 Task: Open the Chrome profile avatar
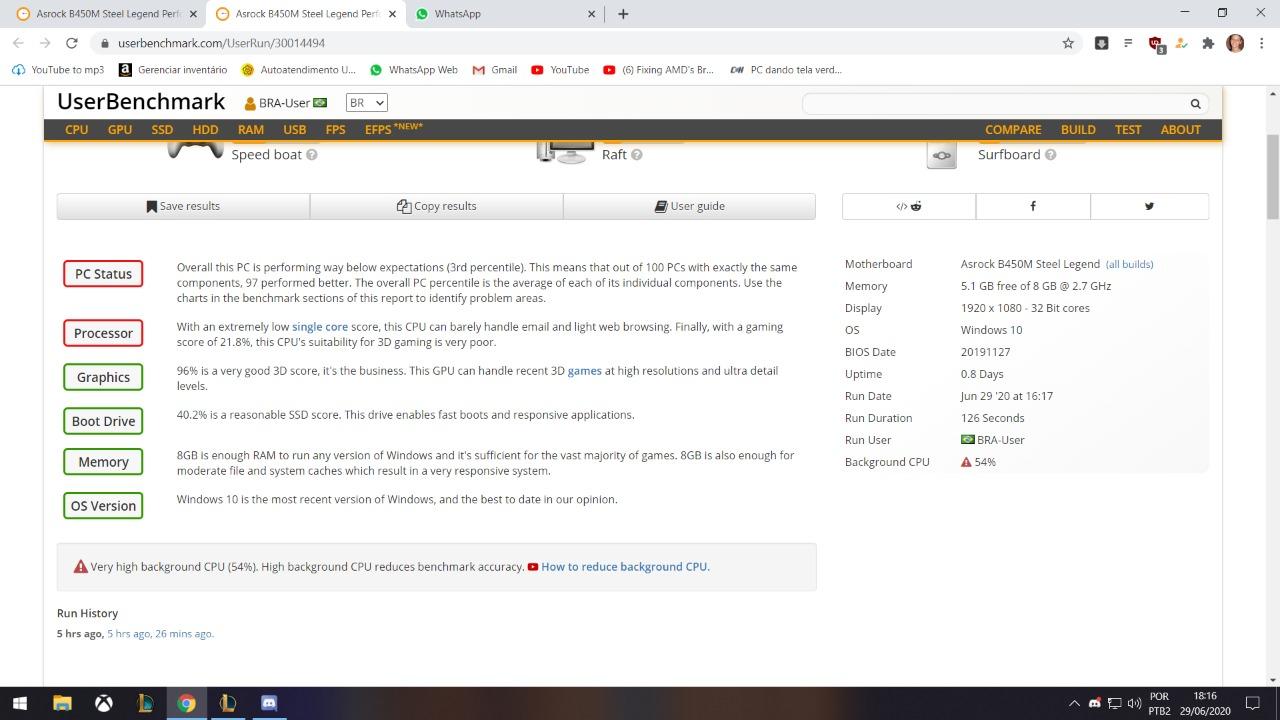1235,43
